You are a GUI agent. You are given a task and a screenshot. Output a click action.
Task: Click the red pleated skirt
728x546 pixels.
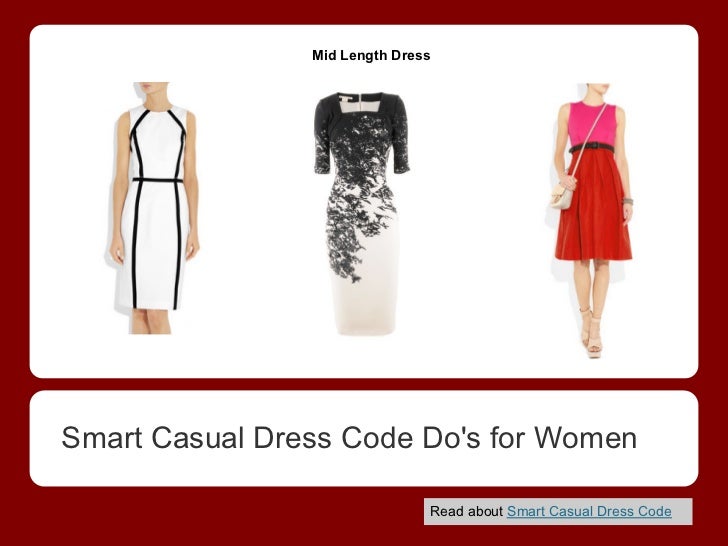pyautogui.click(x=593, y=206)
